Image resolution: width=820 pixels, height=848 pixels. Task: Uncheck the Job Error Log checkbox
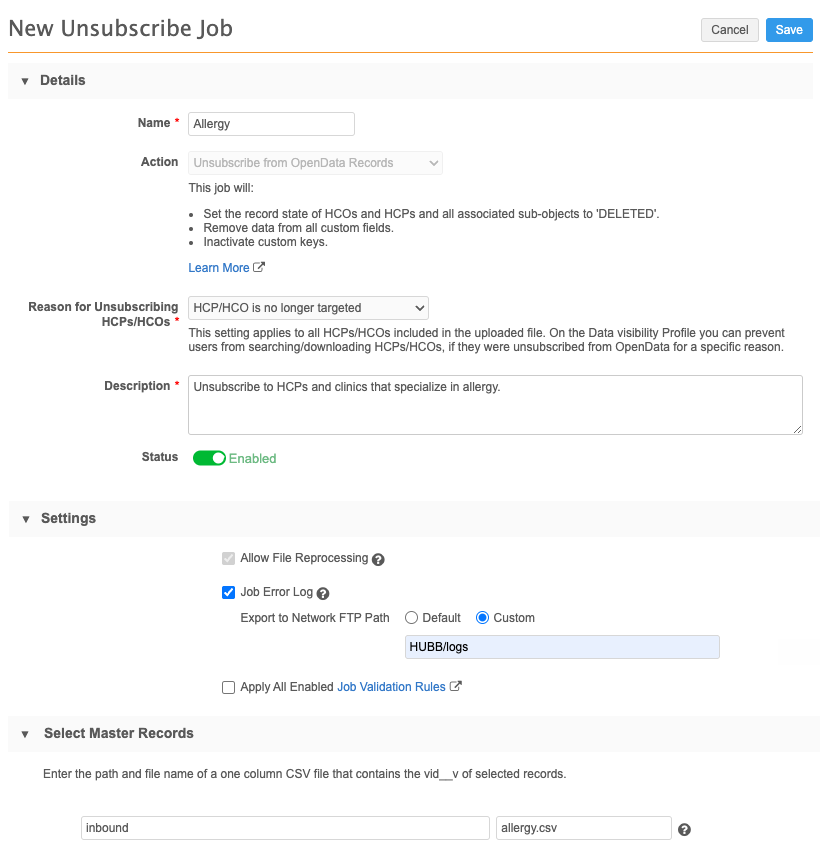pos(228,592)
